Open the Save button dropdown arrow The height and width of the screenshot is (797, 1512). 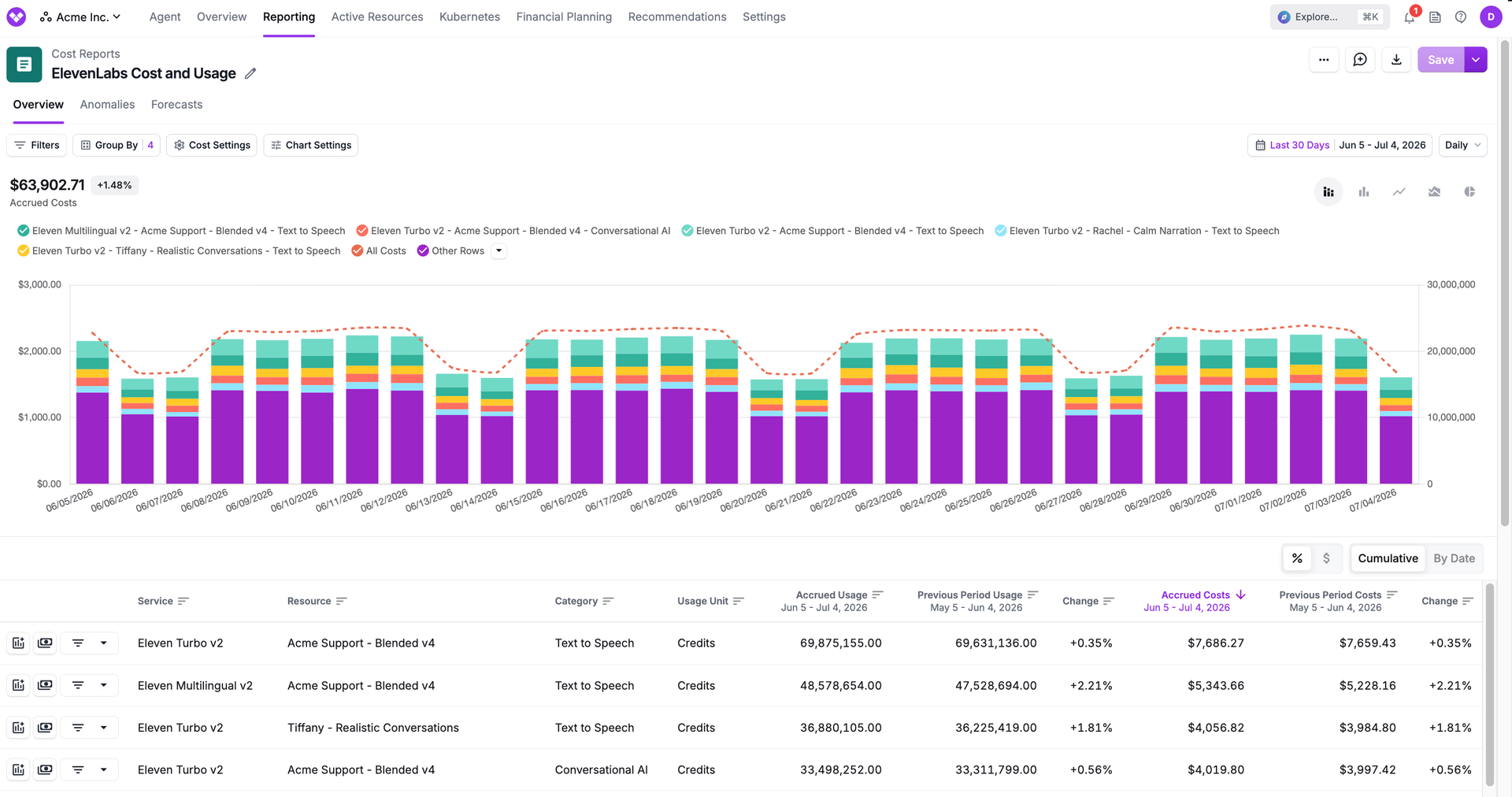pos(1476,60)
